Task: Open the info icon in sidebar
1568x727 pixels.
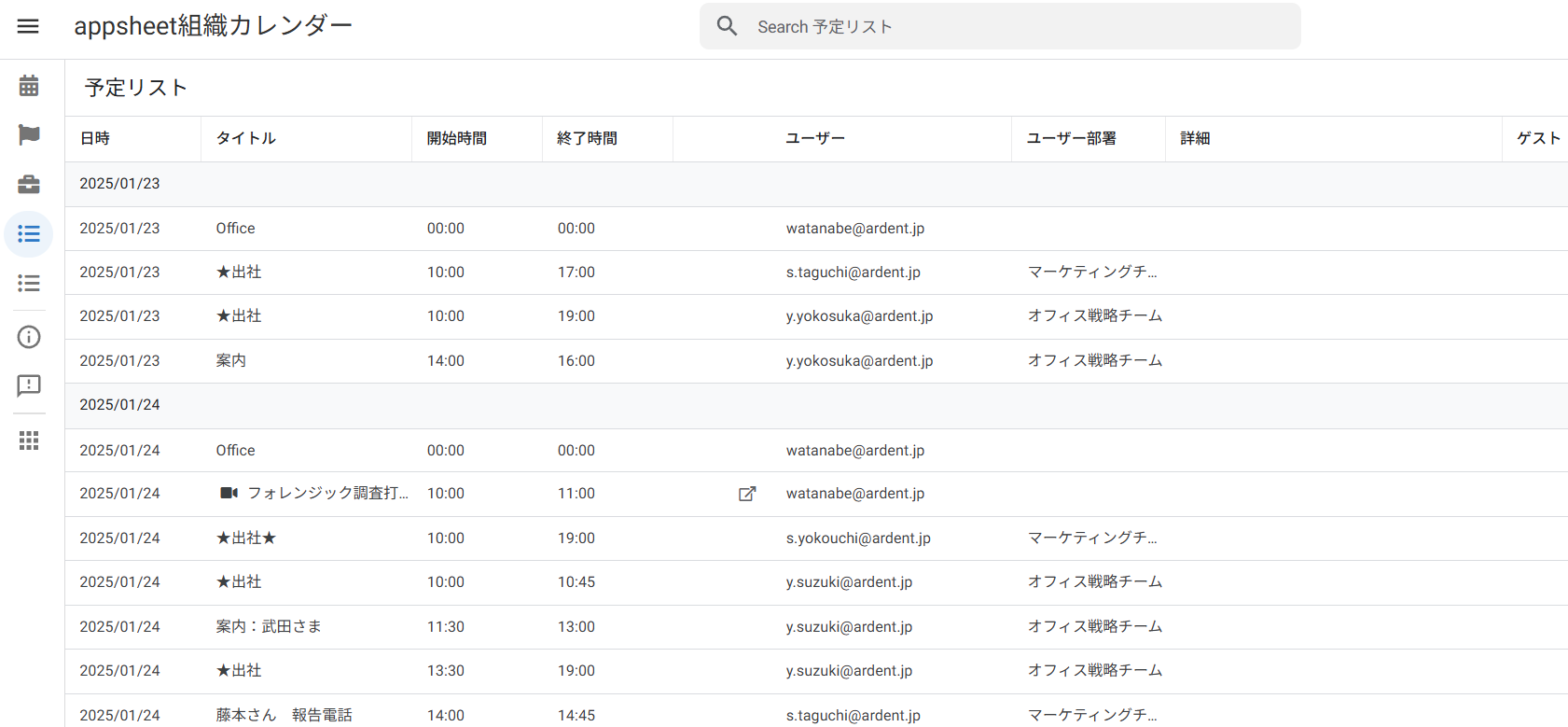Action: click(29, 337)
